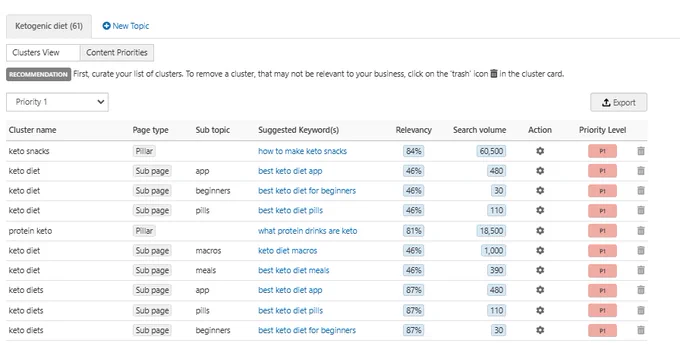680x362 pixels.
Task: Open gear action for 87% relevancy pills row
Action: [x=540, y=310]
